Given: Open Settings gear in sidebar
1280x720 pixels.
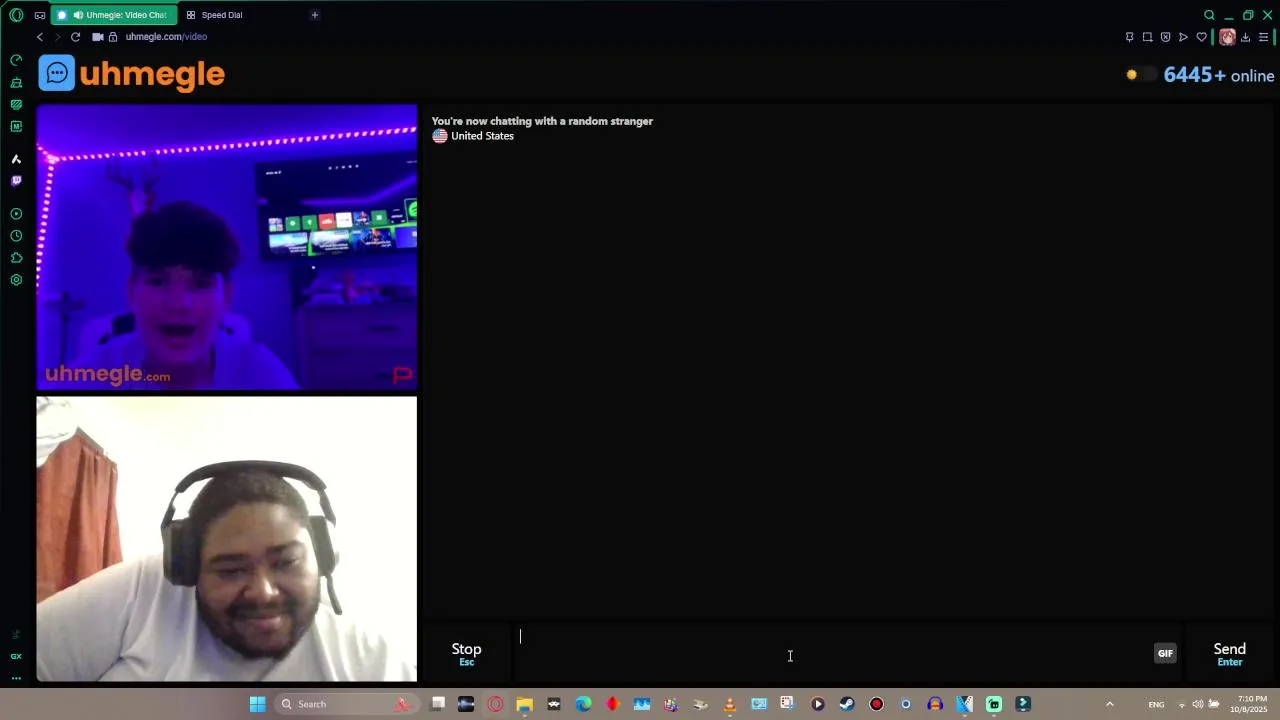Looking at the screenshot, I should coord(16,280).
